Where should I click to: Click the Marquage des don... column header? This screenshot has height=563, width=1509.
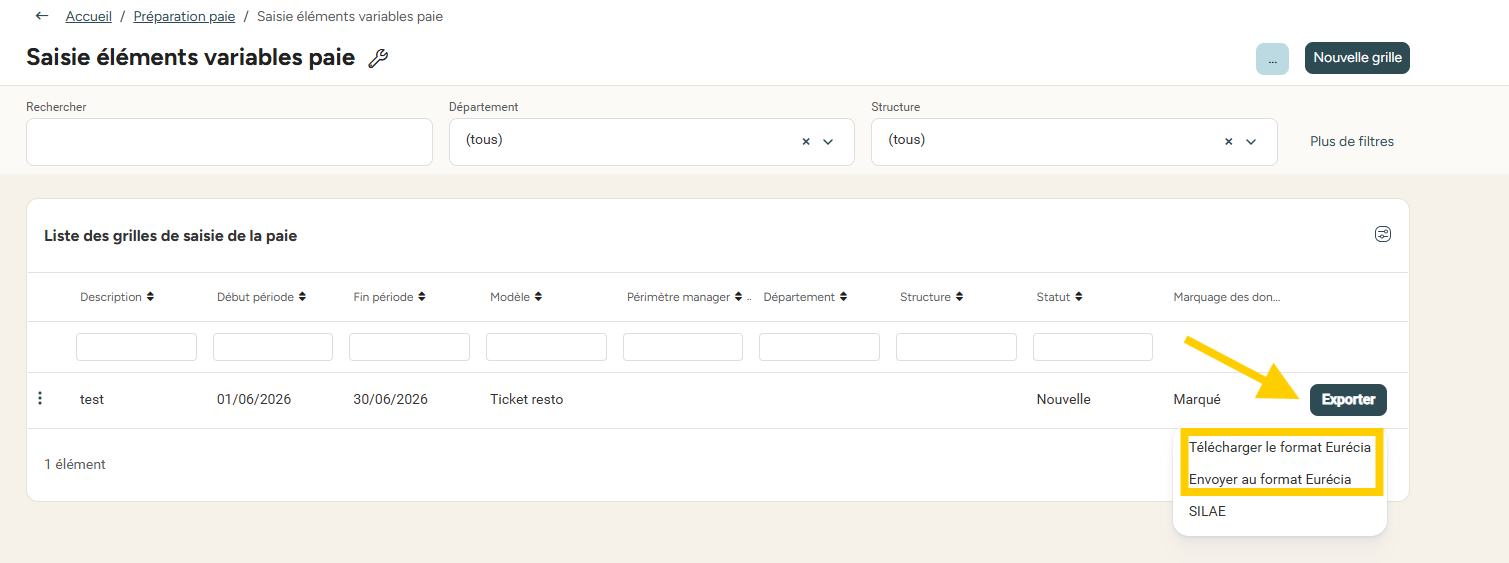(x=1227, y=297)
